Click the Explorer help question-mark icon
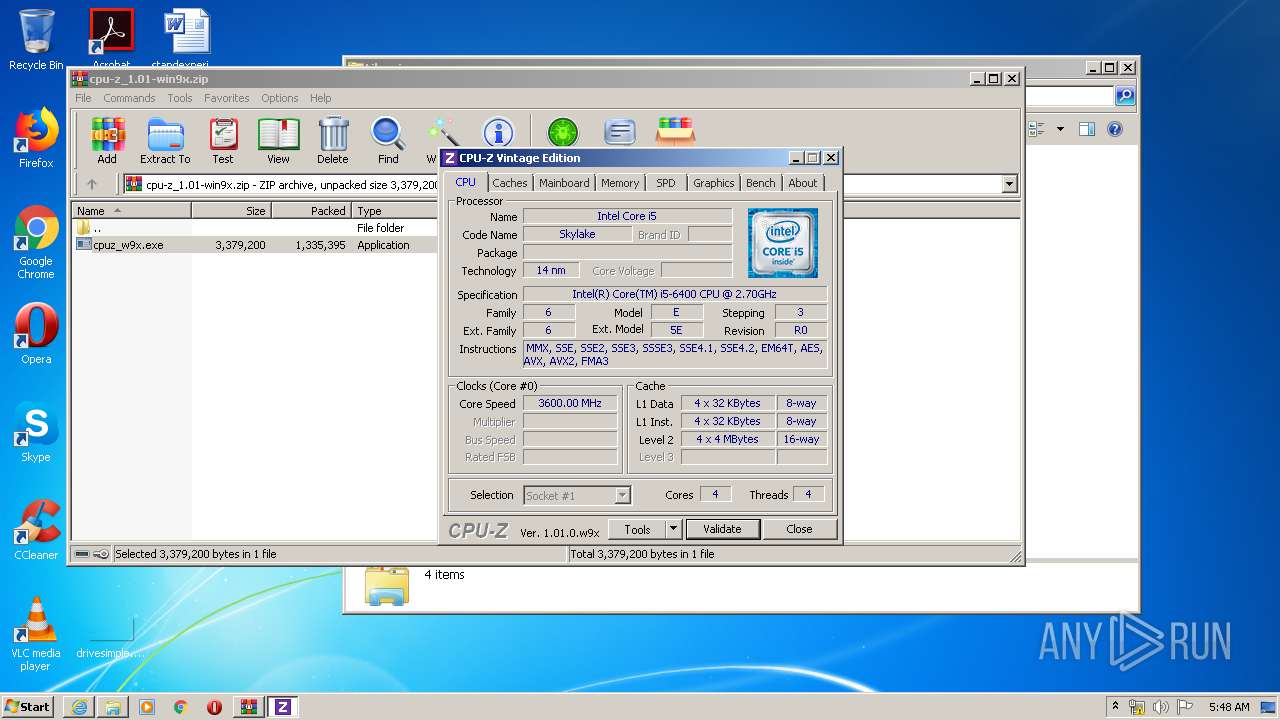 pos(1115,129)
